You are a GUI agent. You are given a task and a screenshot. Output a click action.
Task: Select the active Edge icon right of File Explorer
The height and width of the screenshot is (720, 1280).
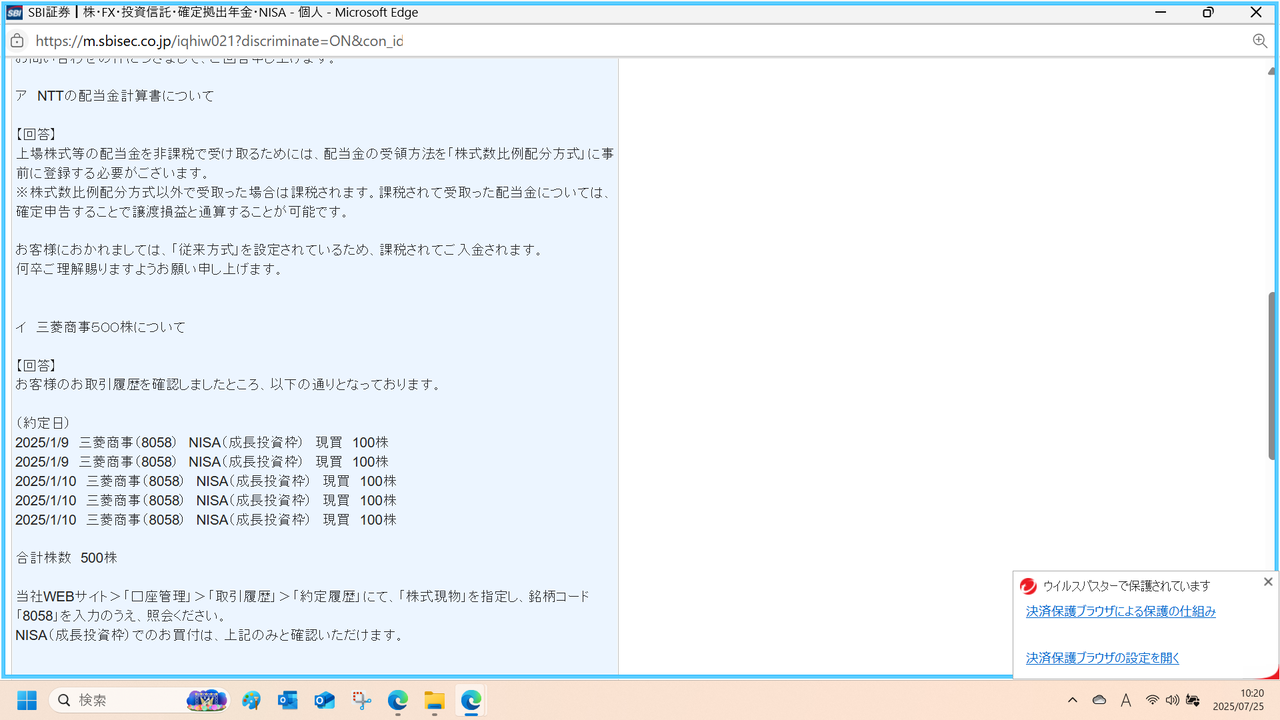coord(471,700)
